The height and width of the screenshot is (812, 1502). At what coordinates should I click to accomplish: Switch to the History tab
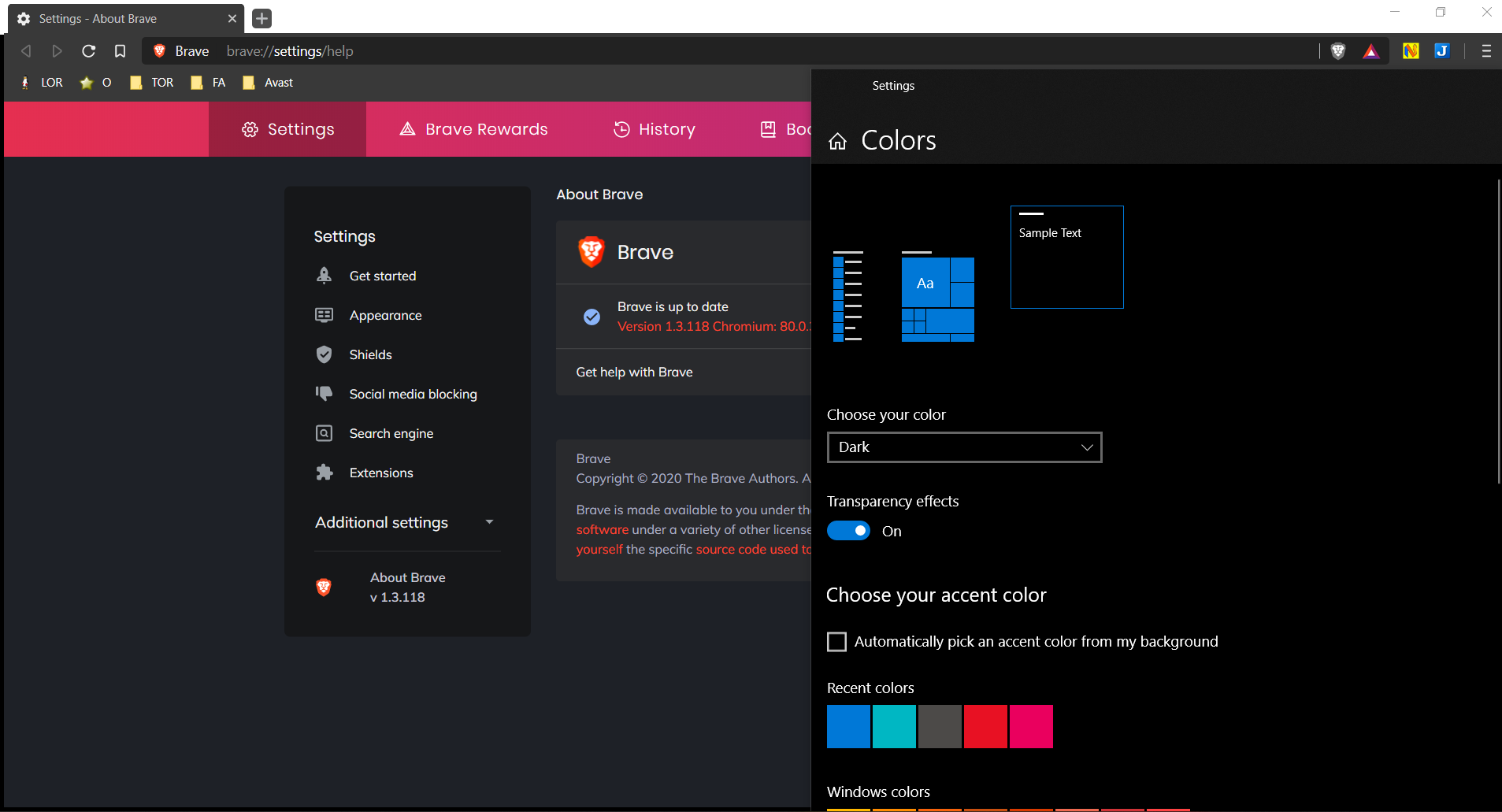[x=655, y=129]
